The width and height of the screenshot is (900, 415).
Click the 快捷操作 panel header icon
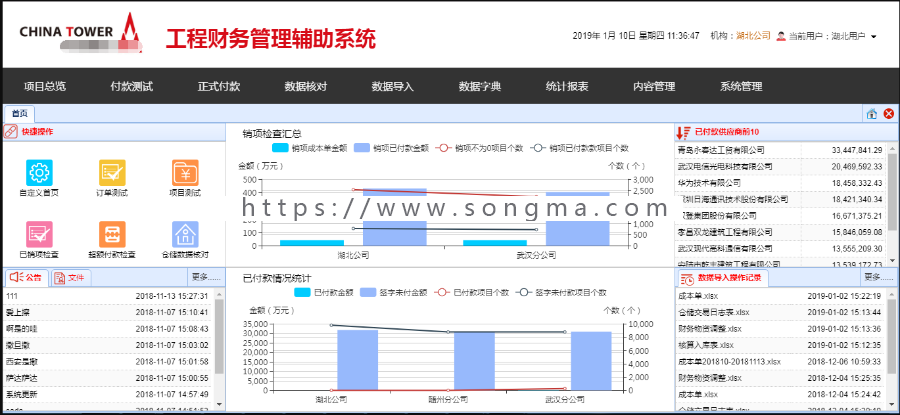(11, 132)
